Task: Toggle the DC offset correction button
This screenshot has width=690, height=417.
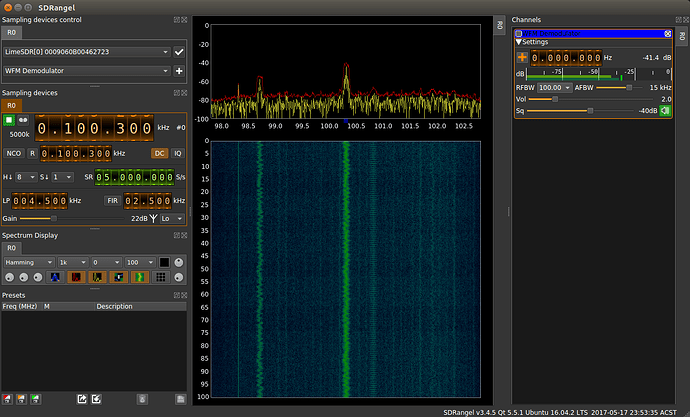Action: coord(159,153)
